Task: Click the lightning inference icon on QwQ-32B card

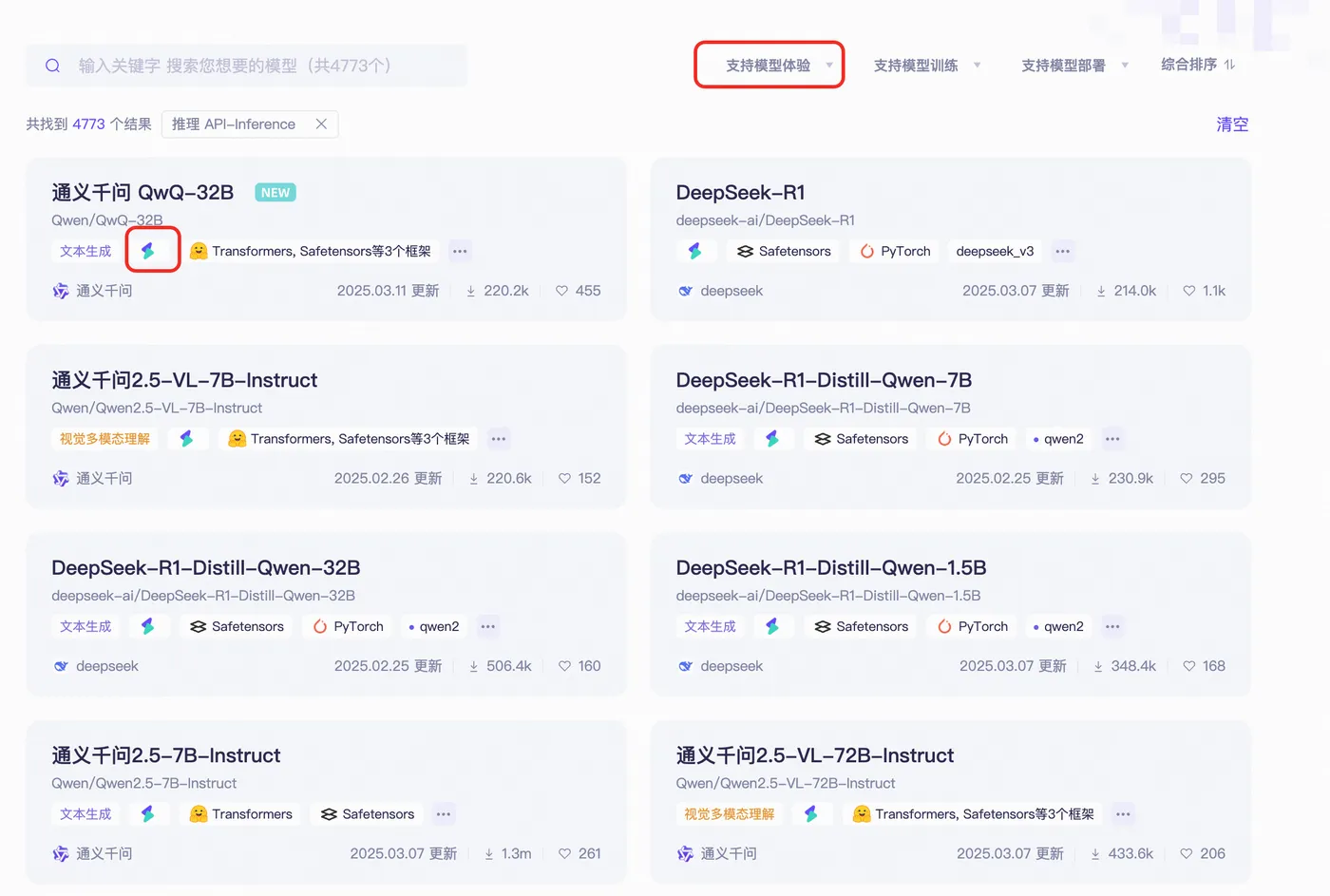Action: pyautogui.click(x=148, y=251)
